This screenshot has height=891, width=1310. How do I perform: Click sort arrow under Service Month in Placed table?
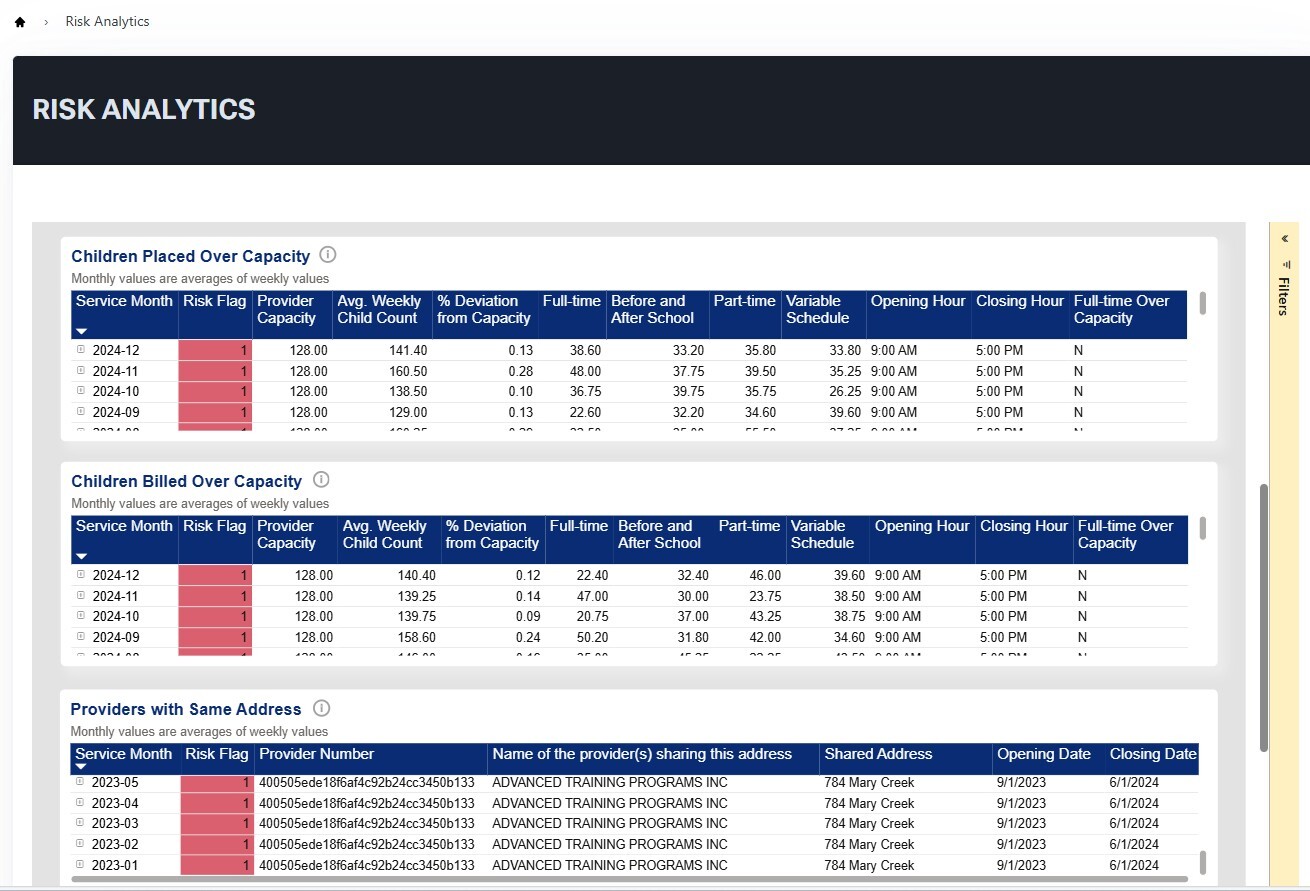(x=82, y=331)
